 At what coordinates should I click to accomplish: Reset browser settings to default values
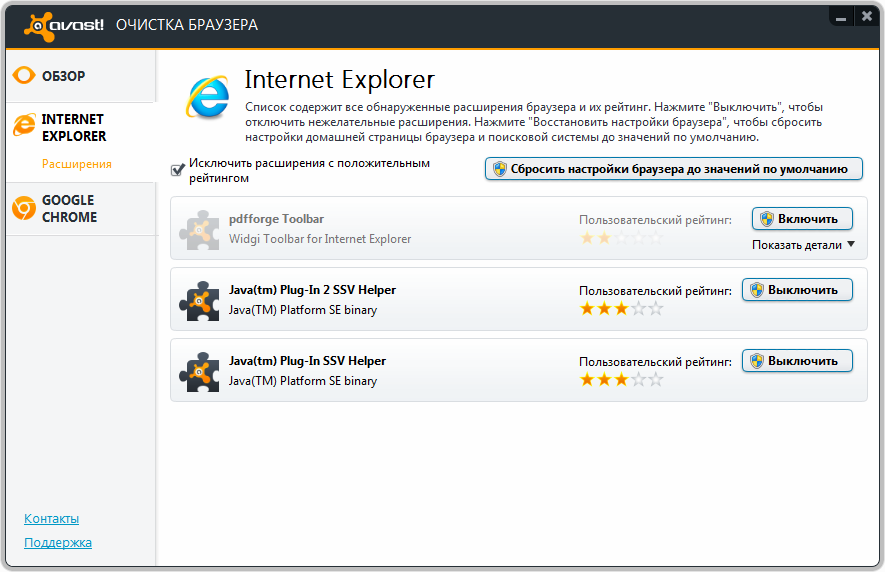click(673, 169)
